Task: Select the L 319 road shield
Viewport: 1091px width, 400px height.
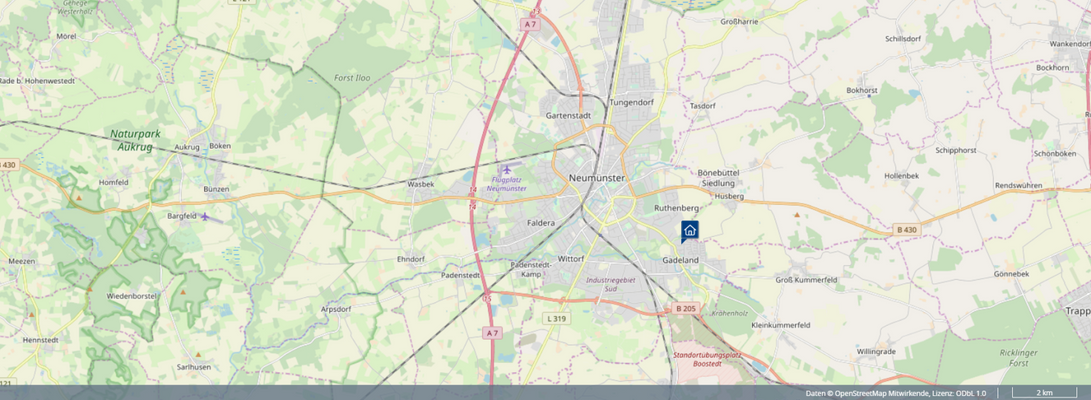Action: click(x=557, y=318)
